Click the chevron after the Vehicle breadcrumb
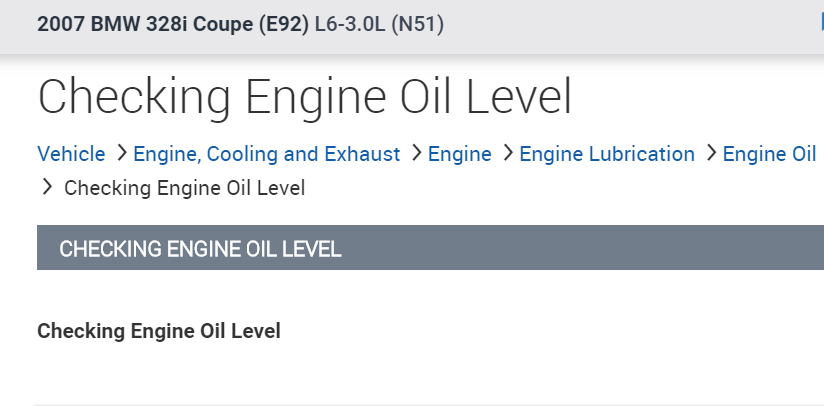Image resolution: width=824 pixels, height=406 pixels. pos(120,153)
